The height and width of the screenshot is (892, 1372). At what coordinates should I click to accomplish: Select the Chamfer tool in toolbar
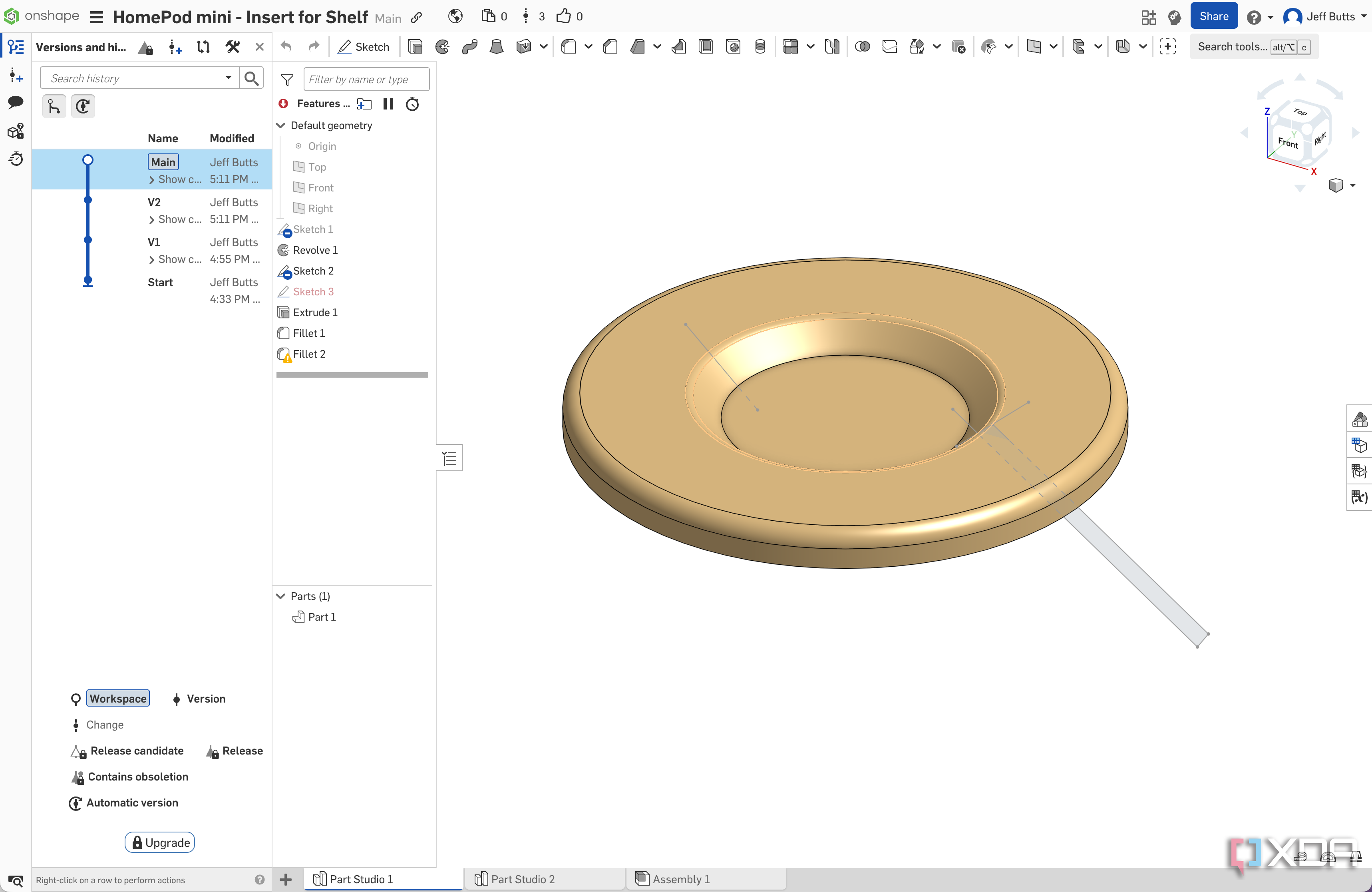click(x=610, y=47)
